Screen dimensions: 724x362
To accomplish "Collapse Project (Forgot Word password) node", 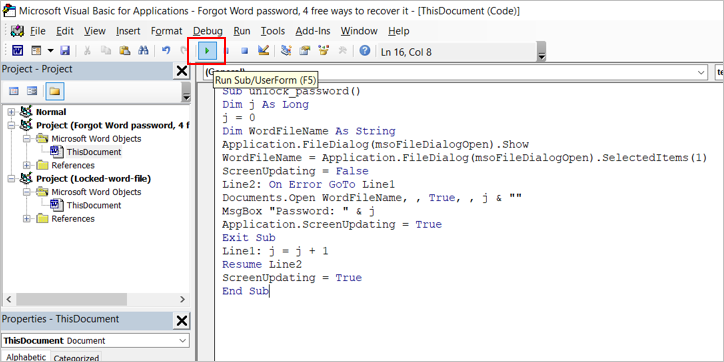I will (x=12, y=125).
